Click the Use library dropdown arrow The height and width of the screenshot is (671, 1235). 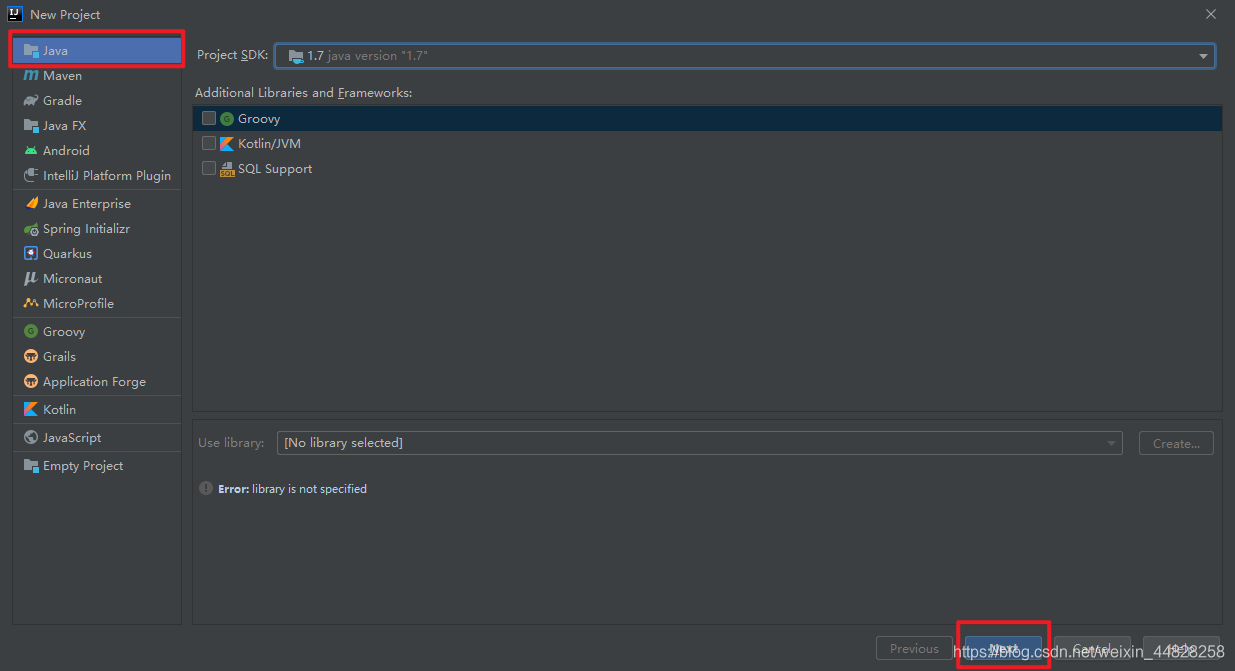point(1111,443)
